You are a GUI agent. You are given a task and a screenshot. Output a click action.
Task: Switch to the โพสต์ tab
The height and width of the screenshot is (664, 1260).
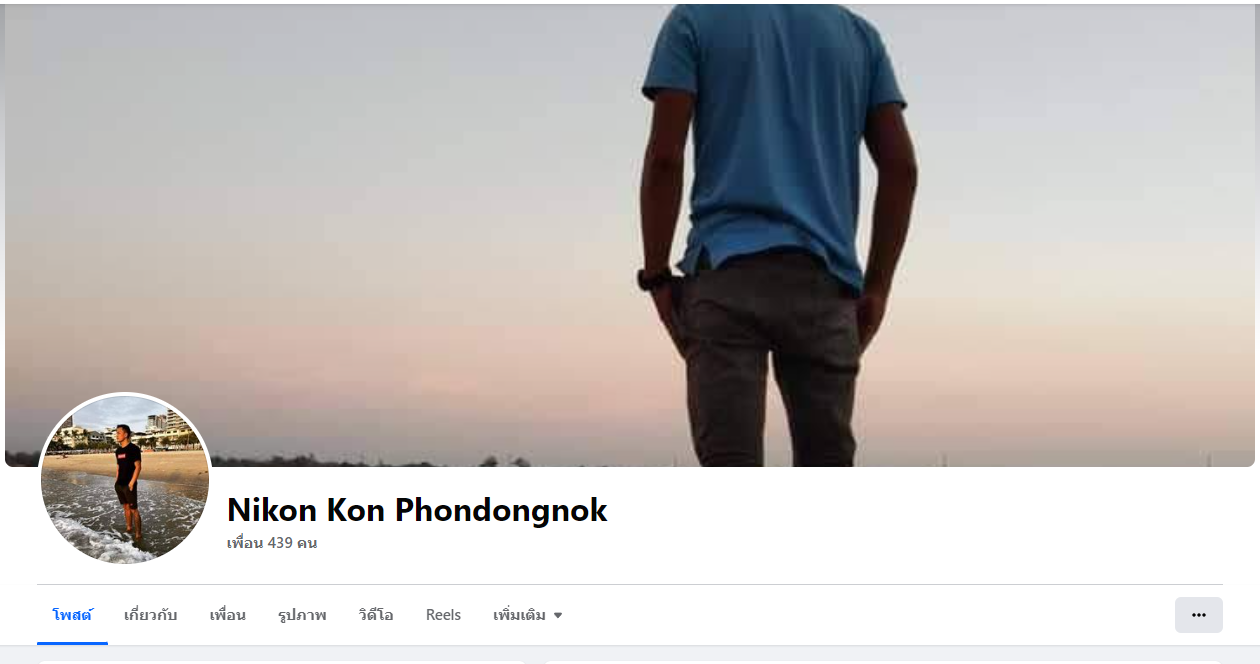pyautogui.click(x=72, y=615)
